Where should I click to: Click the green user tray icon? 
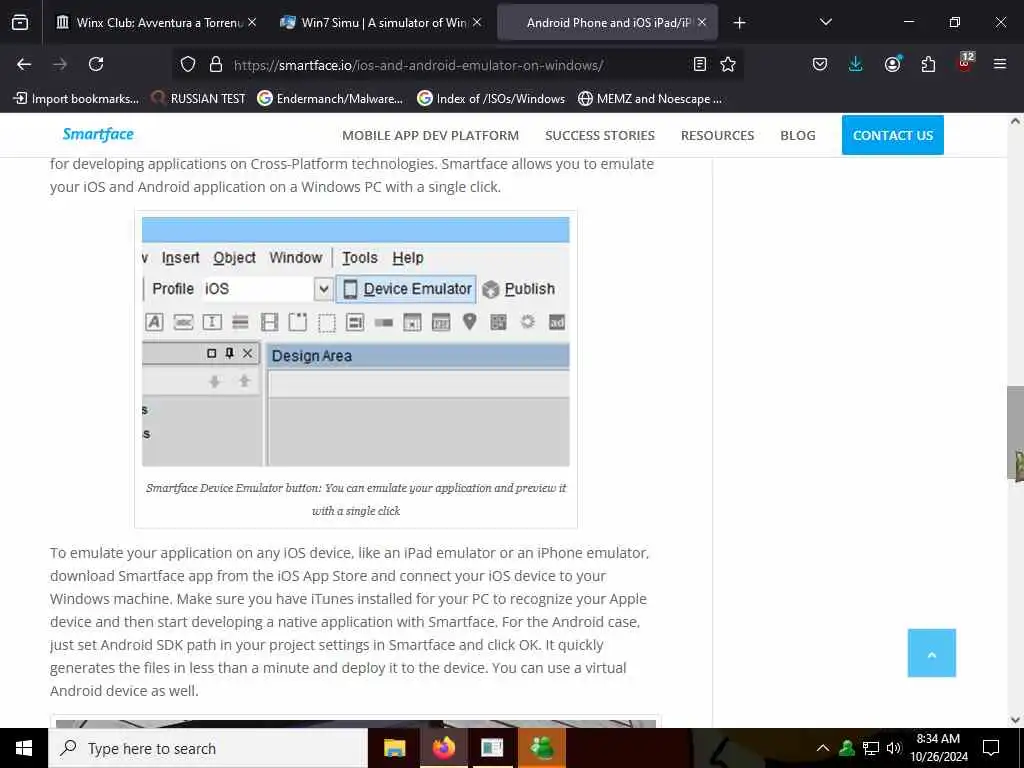847,748
